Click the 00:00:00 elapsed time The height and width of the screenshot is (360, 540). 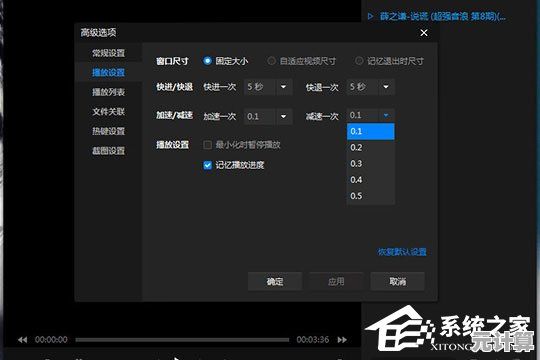click(x=51, y=340)
